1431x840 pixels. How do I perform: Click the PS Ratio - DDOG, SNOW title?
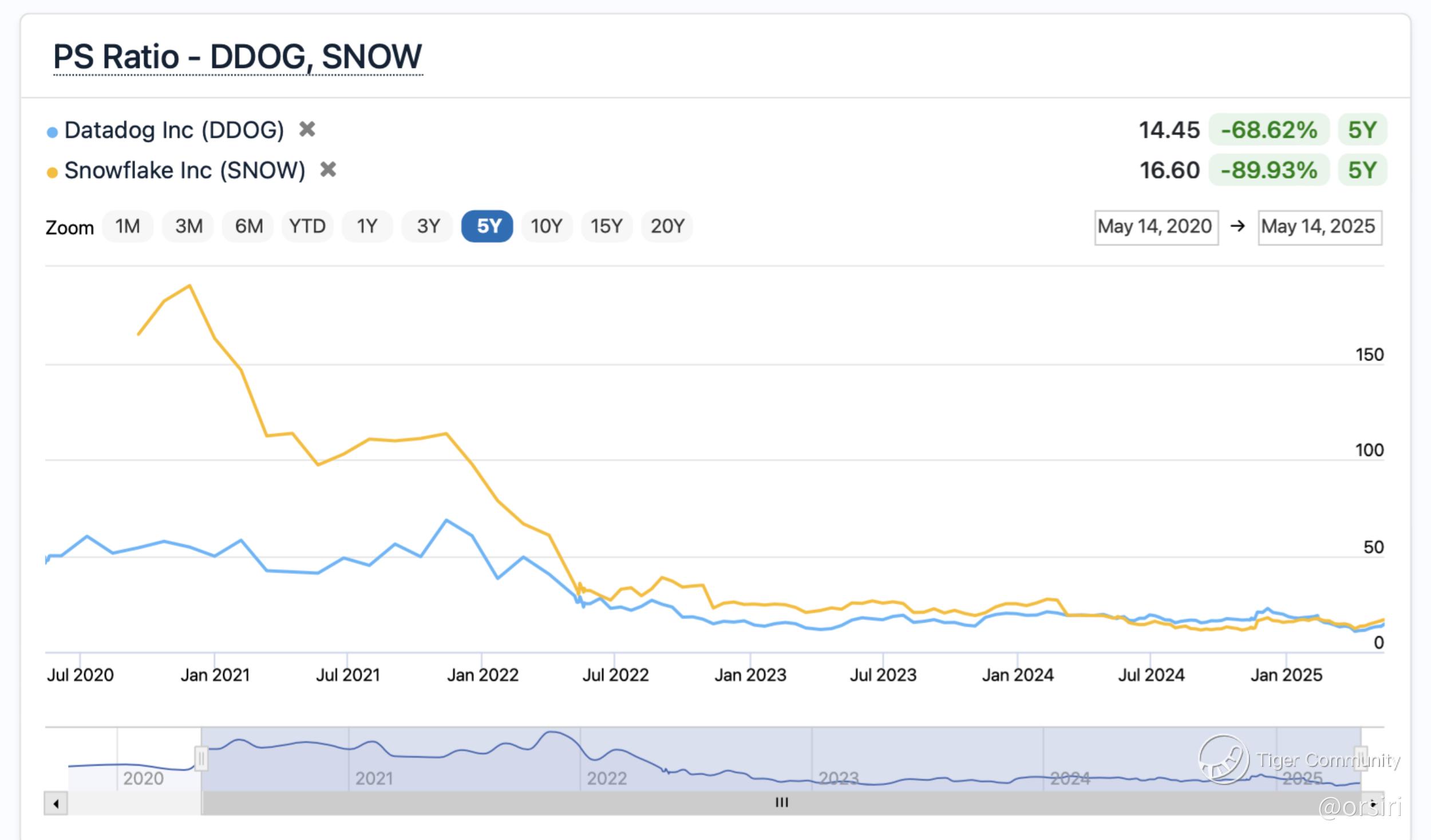[238, 57]
